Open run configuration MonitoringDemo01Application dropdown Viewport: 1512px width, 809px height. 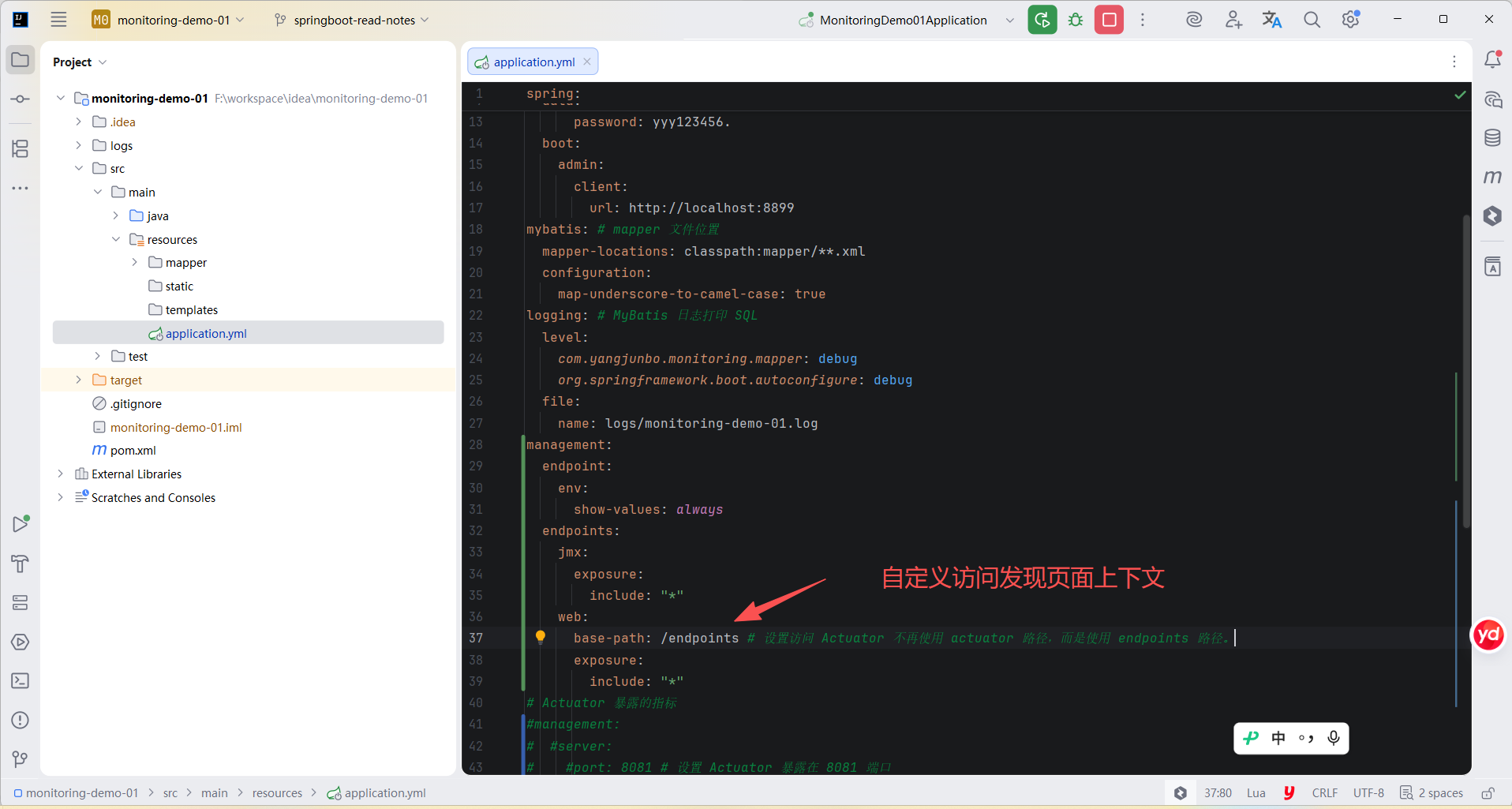click(906, 20)
